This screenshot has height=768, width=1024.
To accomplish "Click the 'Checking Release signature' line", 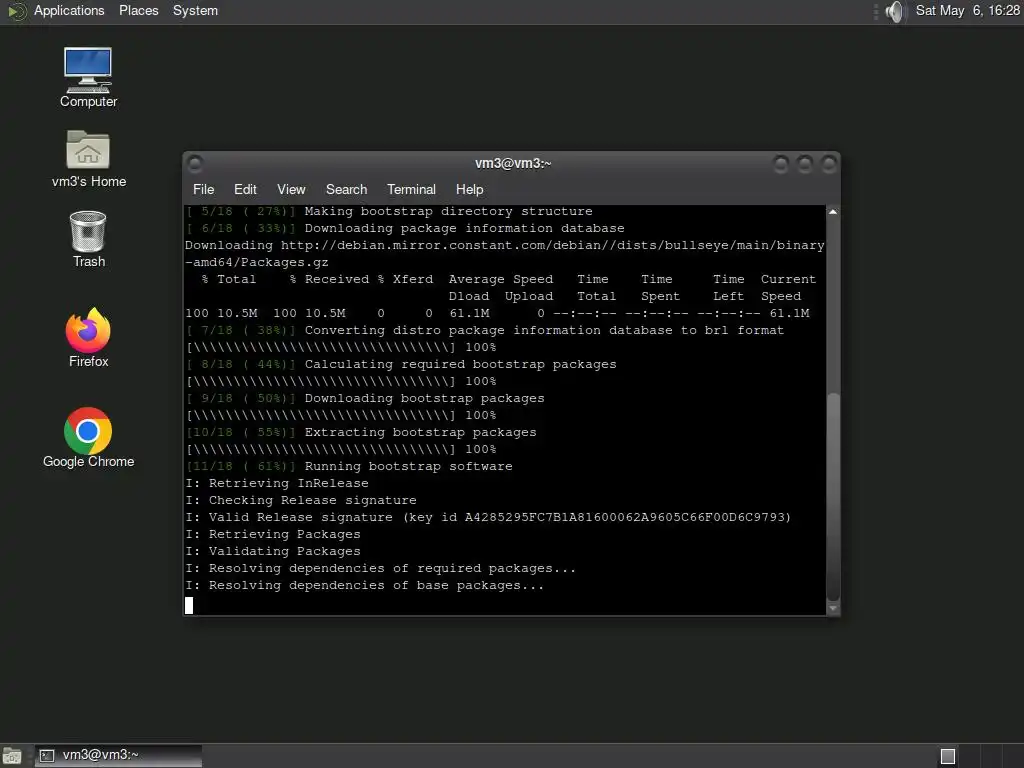I will point(300,500).
